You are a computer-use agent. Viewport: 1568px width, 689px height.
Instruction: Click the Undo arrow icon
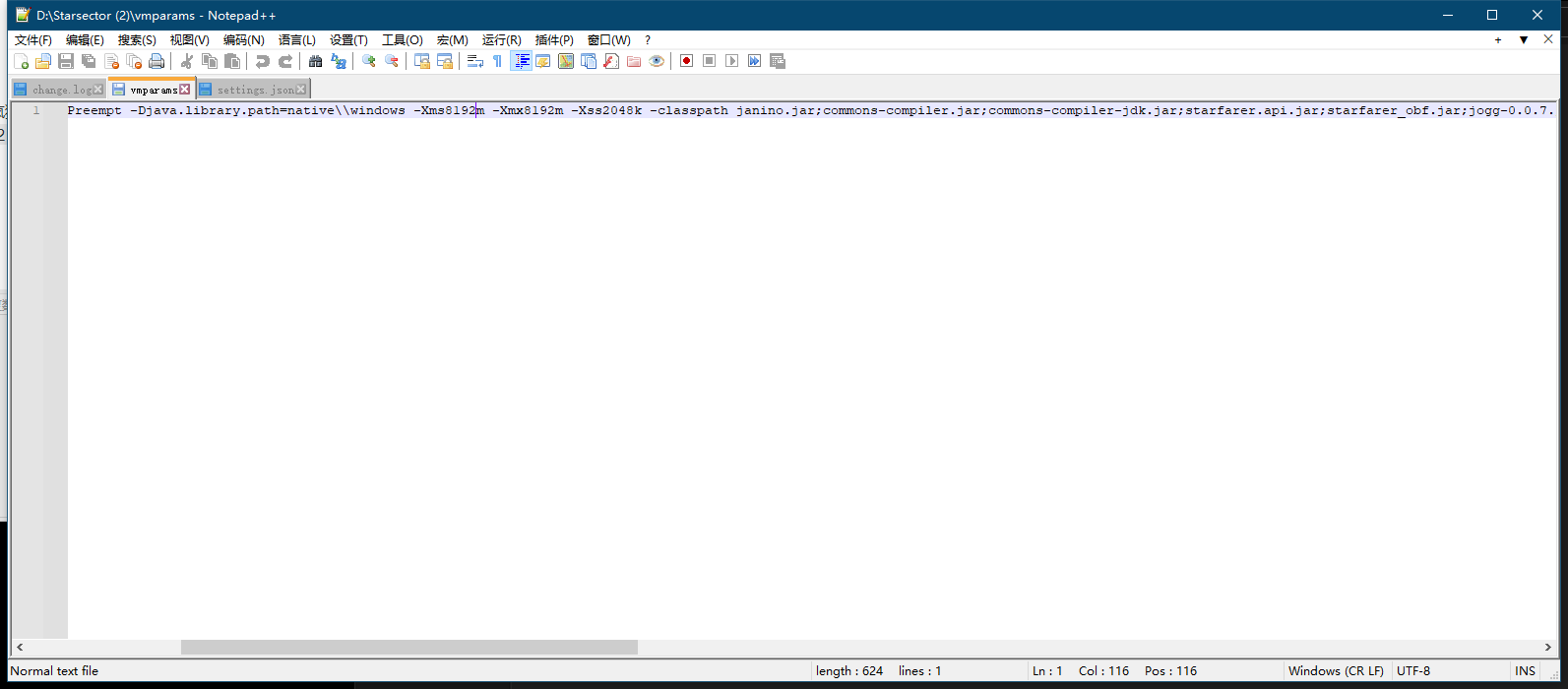pyautogui.click(x=262, y=61)
